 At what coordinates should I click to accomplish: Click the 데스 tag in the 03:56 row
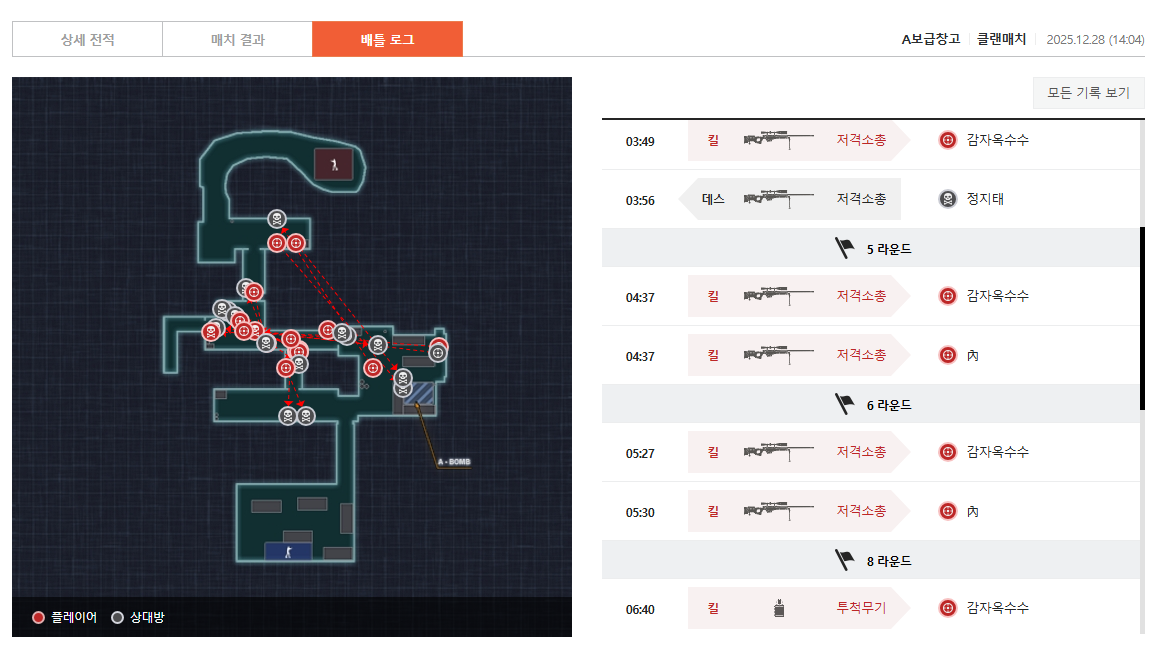(x=713, y=199)
